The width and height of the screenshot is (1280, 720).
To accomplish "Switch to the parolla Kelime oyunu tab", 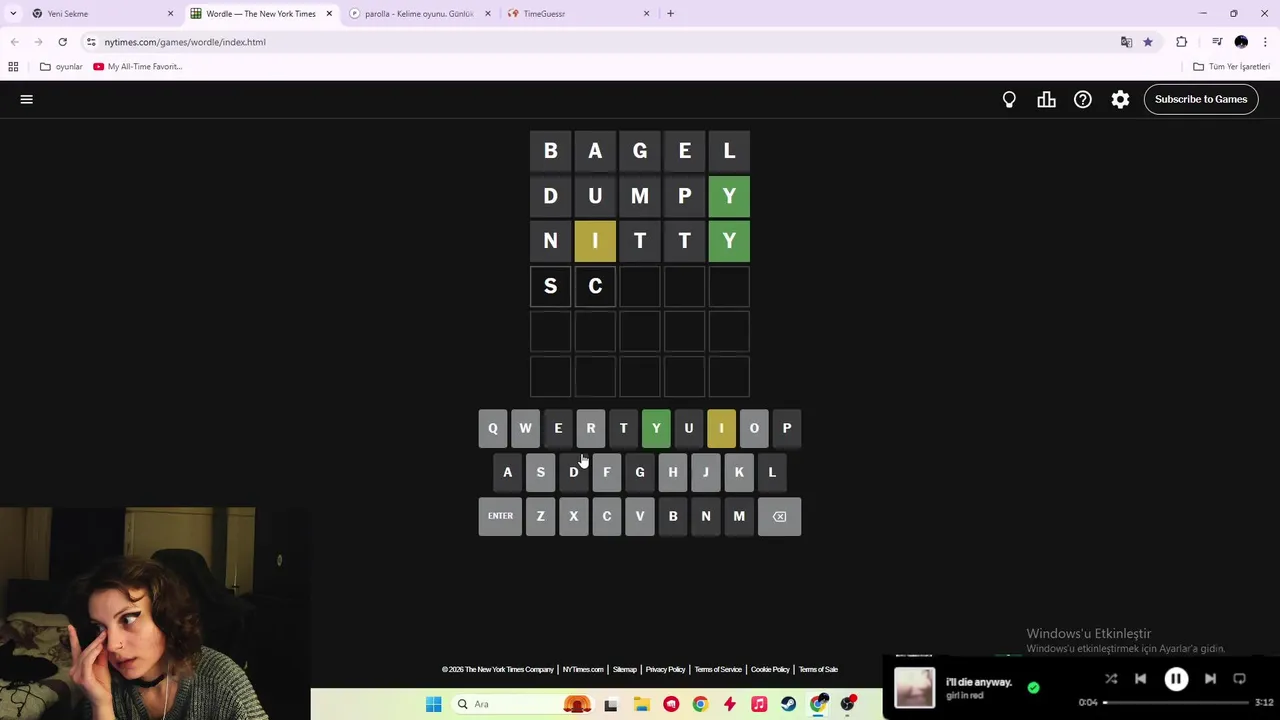I will tap(418, 13).
